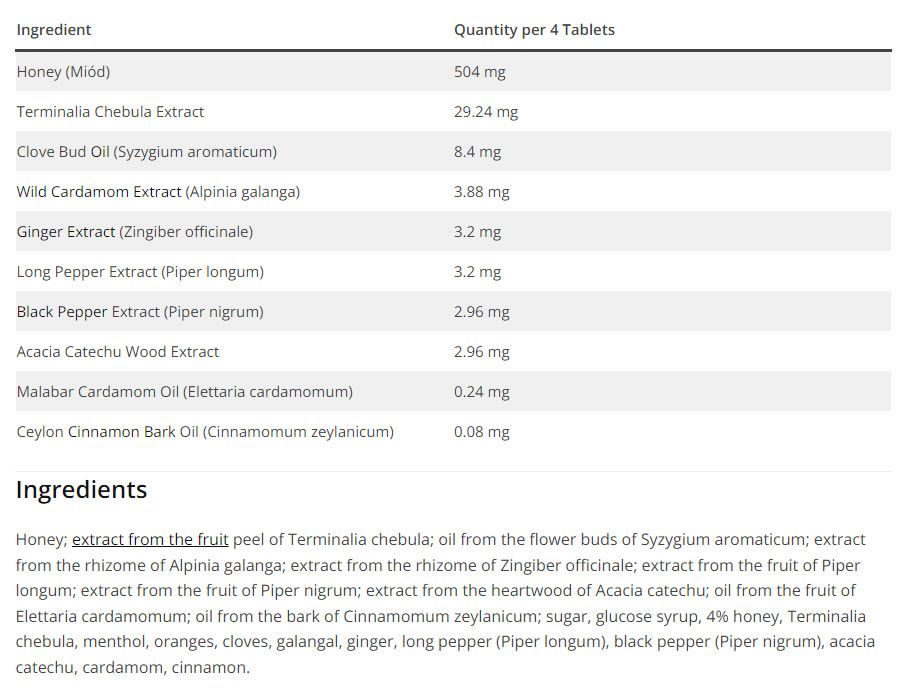Viewport: 910px width, 695px height.
Task: Click the 8.4 mg quantity value
Action: point(478,152)
